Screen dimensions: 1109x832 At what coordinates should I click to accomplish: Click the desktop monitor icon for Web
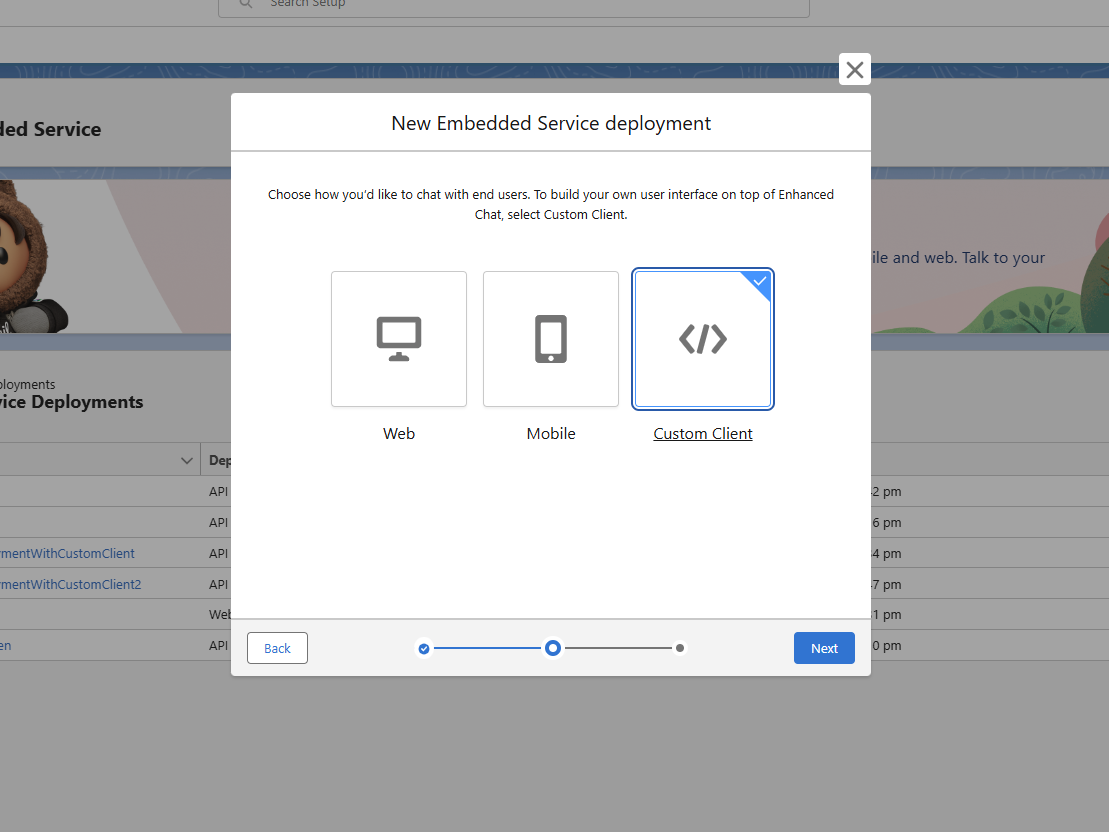pos(399,339)
